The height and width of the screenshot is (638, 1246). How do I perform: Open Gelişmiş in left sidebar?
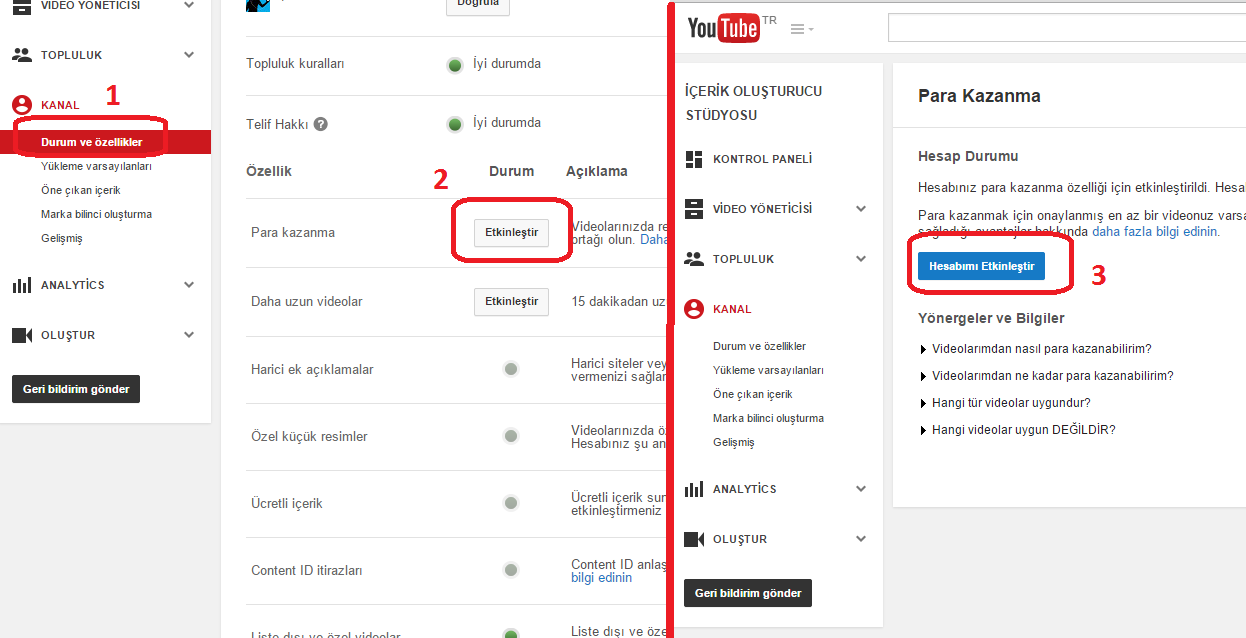tap(62, 238)
